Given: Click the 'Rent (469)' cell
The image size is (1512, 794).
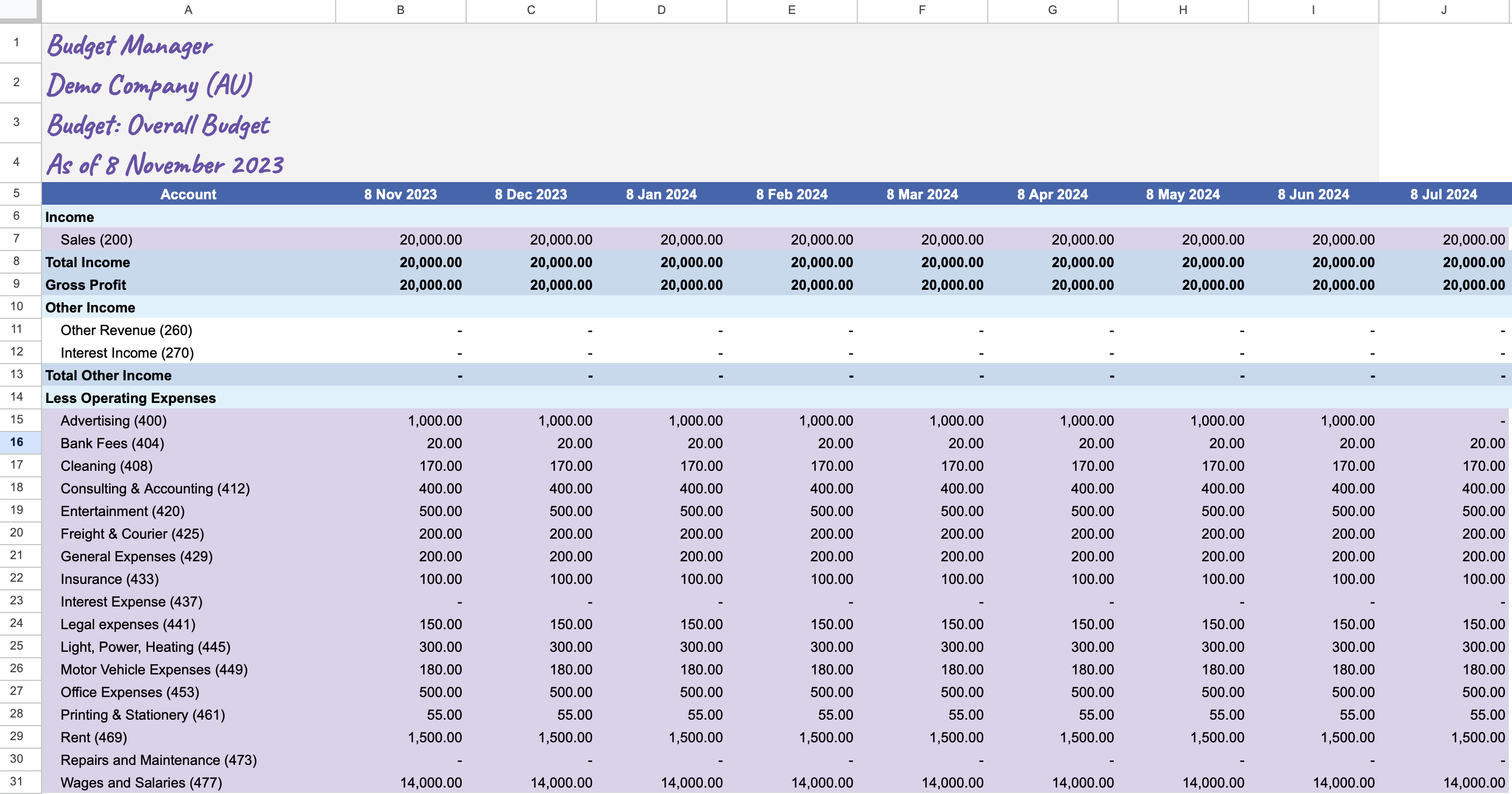Looking at the screenshot, I should click(189, 737).
